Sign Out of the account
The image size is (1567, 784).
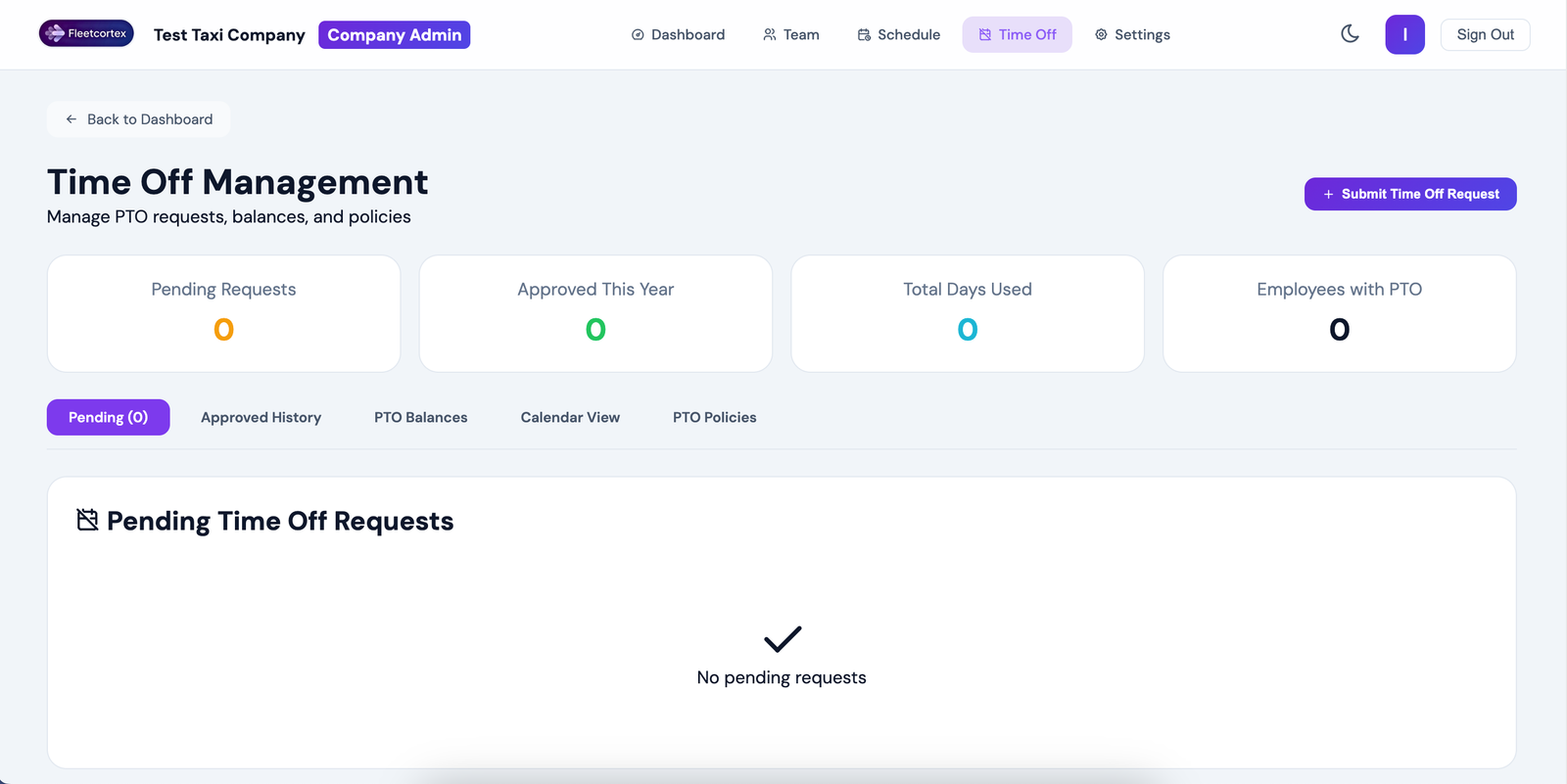[1485, 34]
